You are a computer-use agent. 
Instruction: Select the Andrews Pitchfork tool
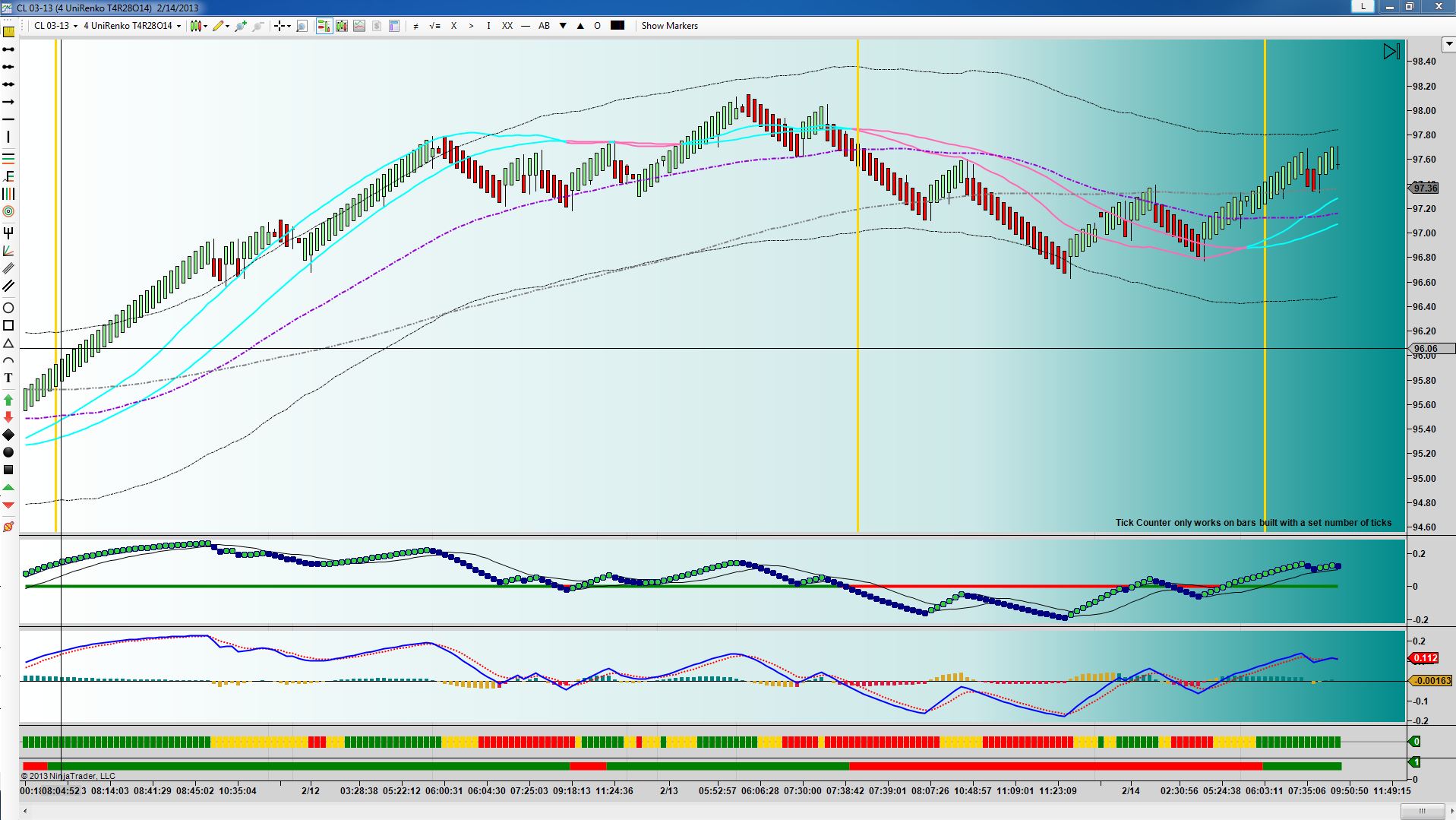click(8, 233)
